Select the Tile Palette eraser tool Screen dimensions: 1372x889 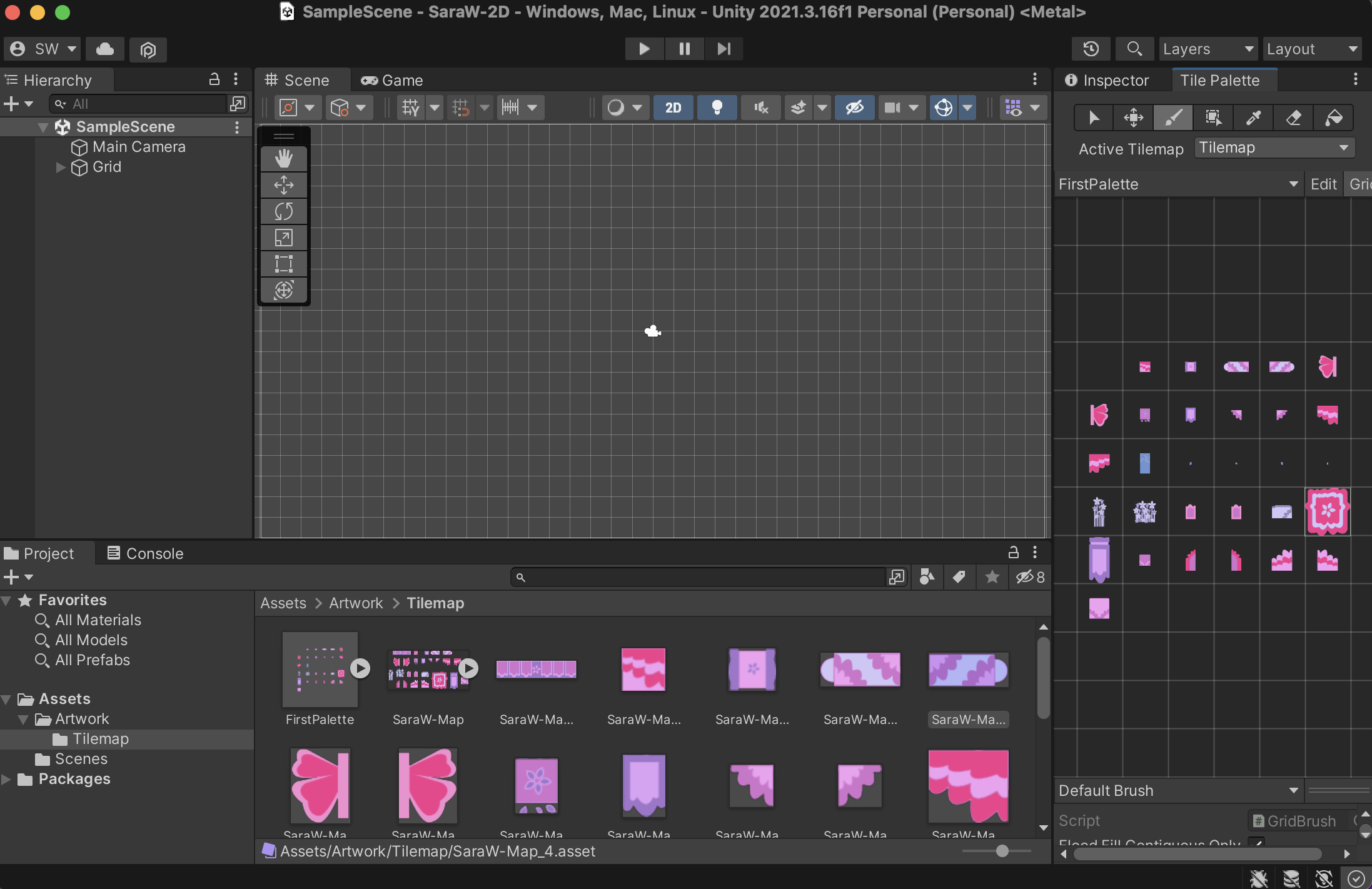click(x=1294, y=118)
